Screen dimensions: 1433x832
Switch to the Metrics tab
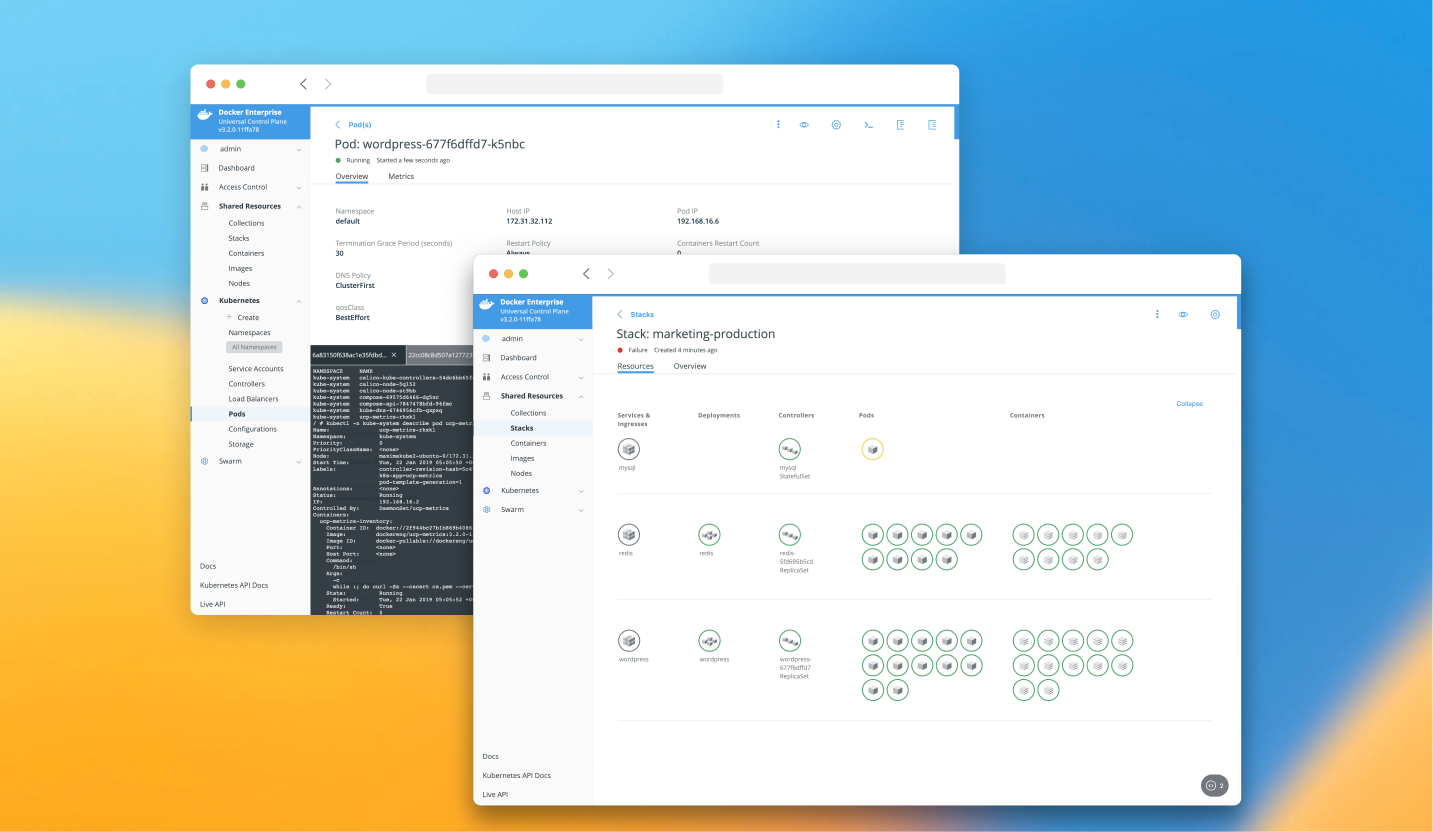point(400,176)
